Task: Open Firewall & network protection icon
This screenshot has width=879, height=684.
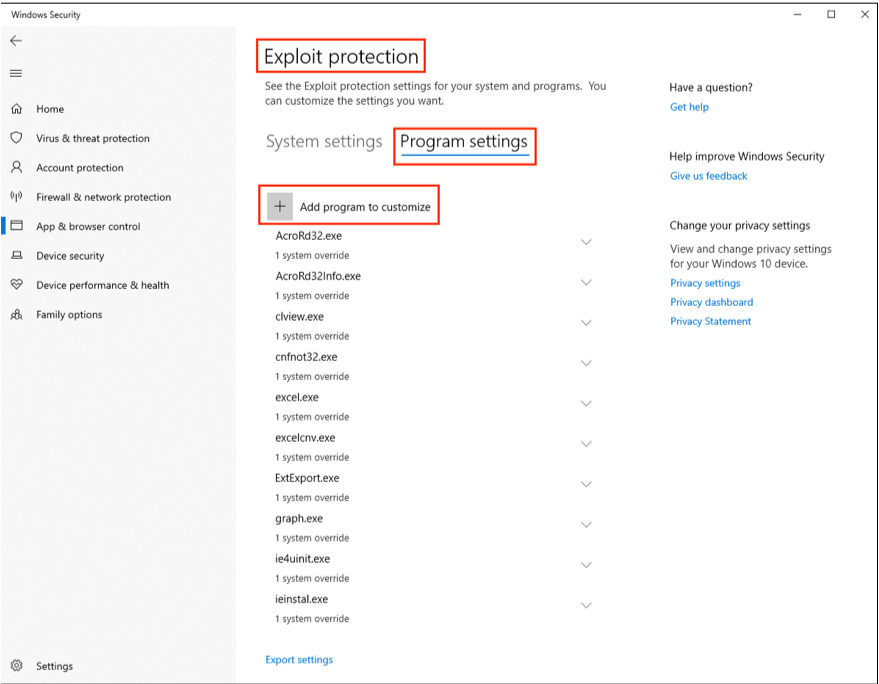Action: [x=16, y=196]
